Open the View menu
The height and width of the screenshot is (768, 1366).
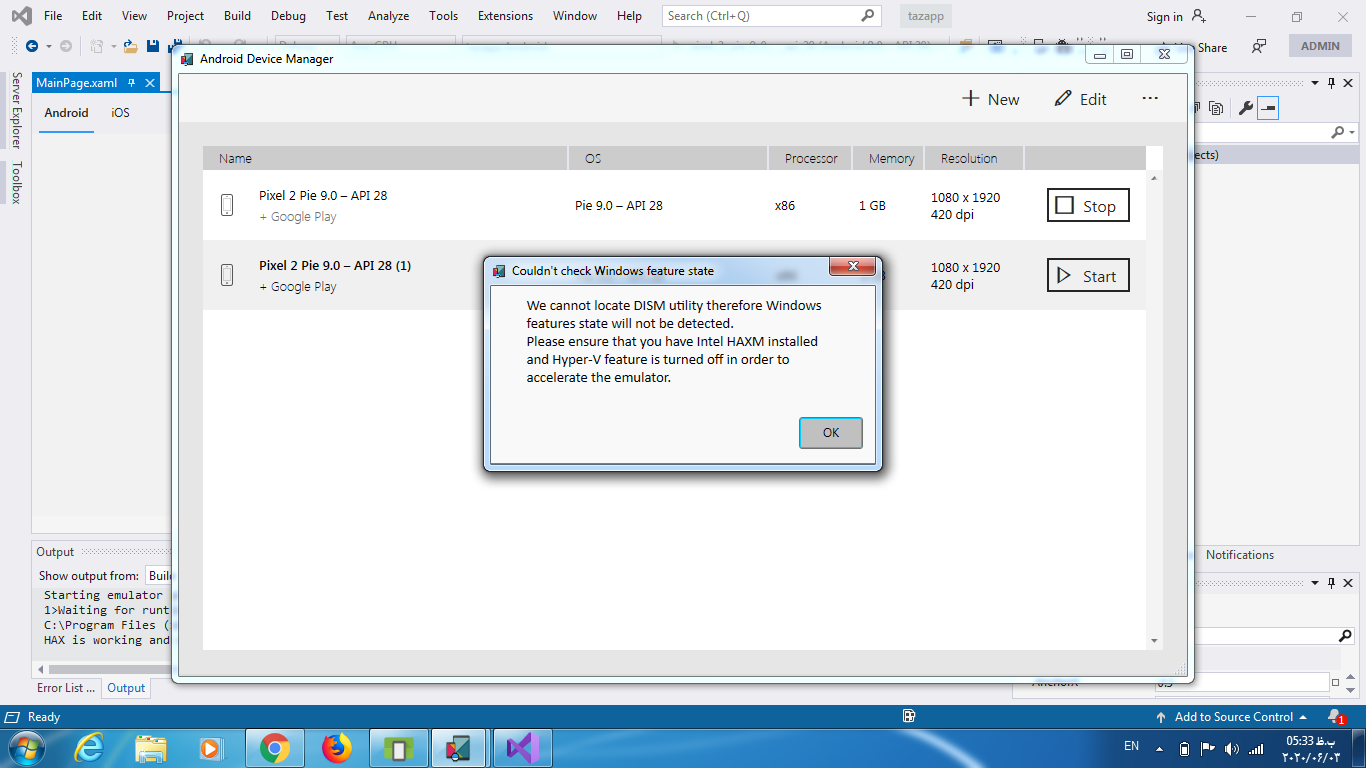(x=134, y=16)
